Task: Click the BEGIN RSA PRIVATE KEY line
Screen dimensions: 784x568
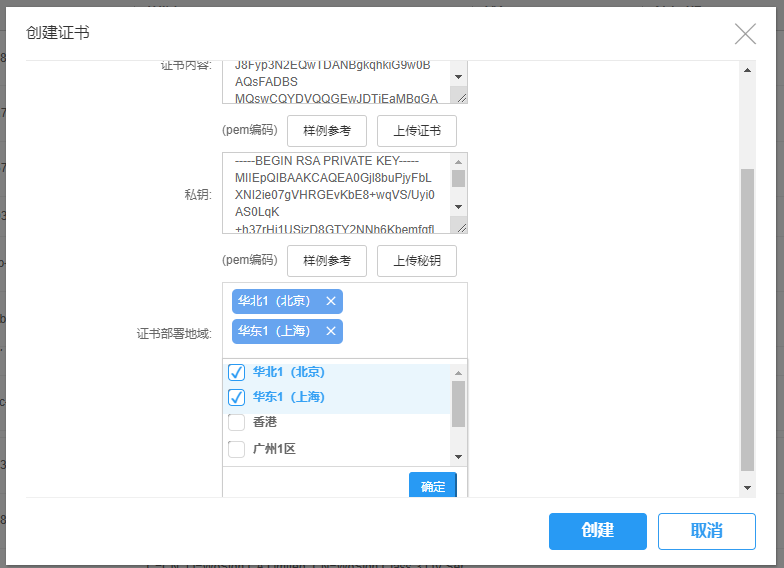Action: coord(327,161)
